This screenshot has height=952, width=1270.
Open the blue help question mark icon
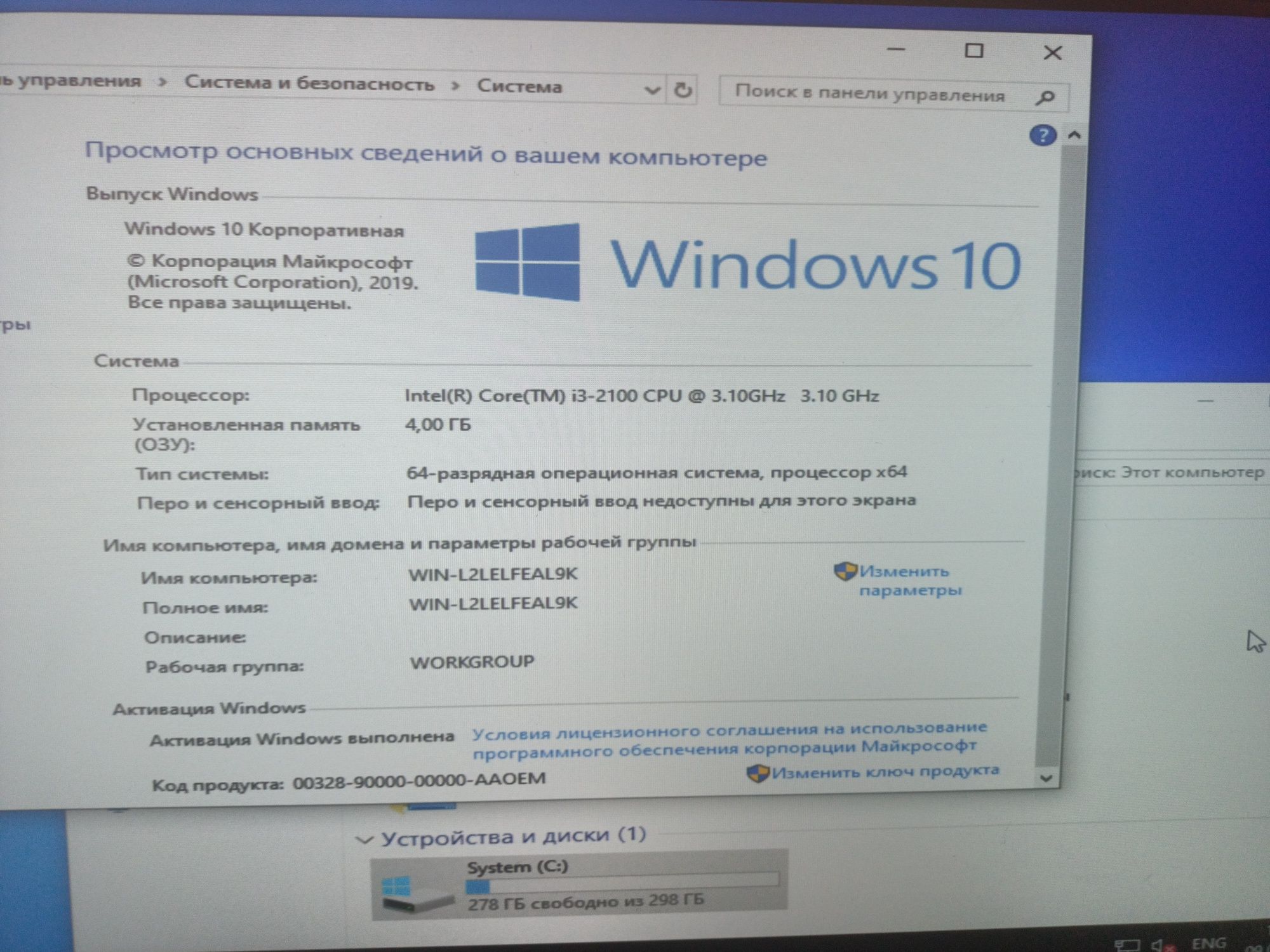1042,135
